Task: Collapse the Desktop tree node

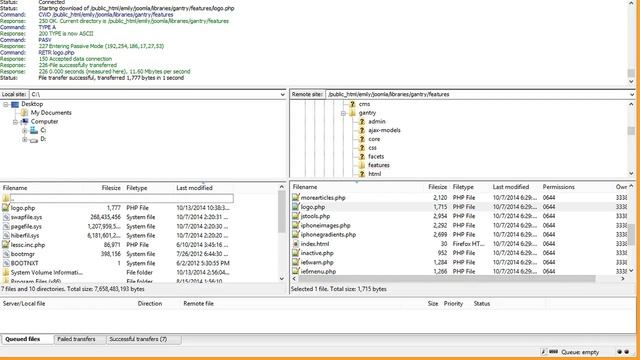Action: tap(6, 104)
